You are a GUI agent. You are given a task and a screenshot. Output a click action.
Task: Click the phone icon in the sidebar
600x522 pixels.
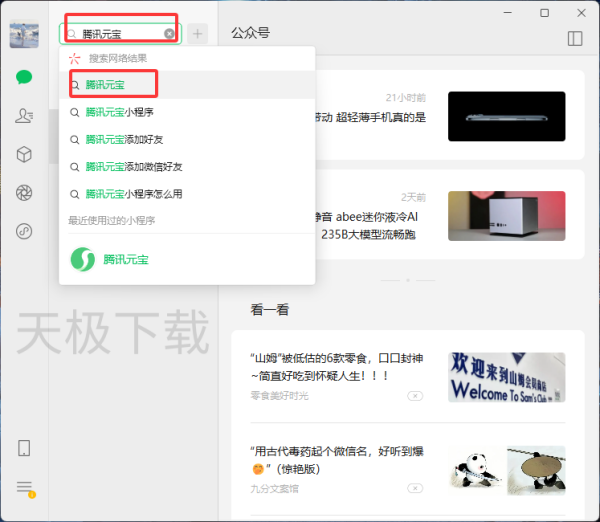click(x=24, y=448)
